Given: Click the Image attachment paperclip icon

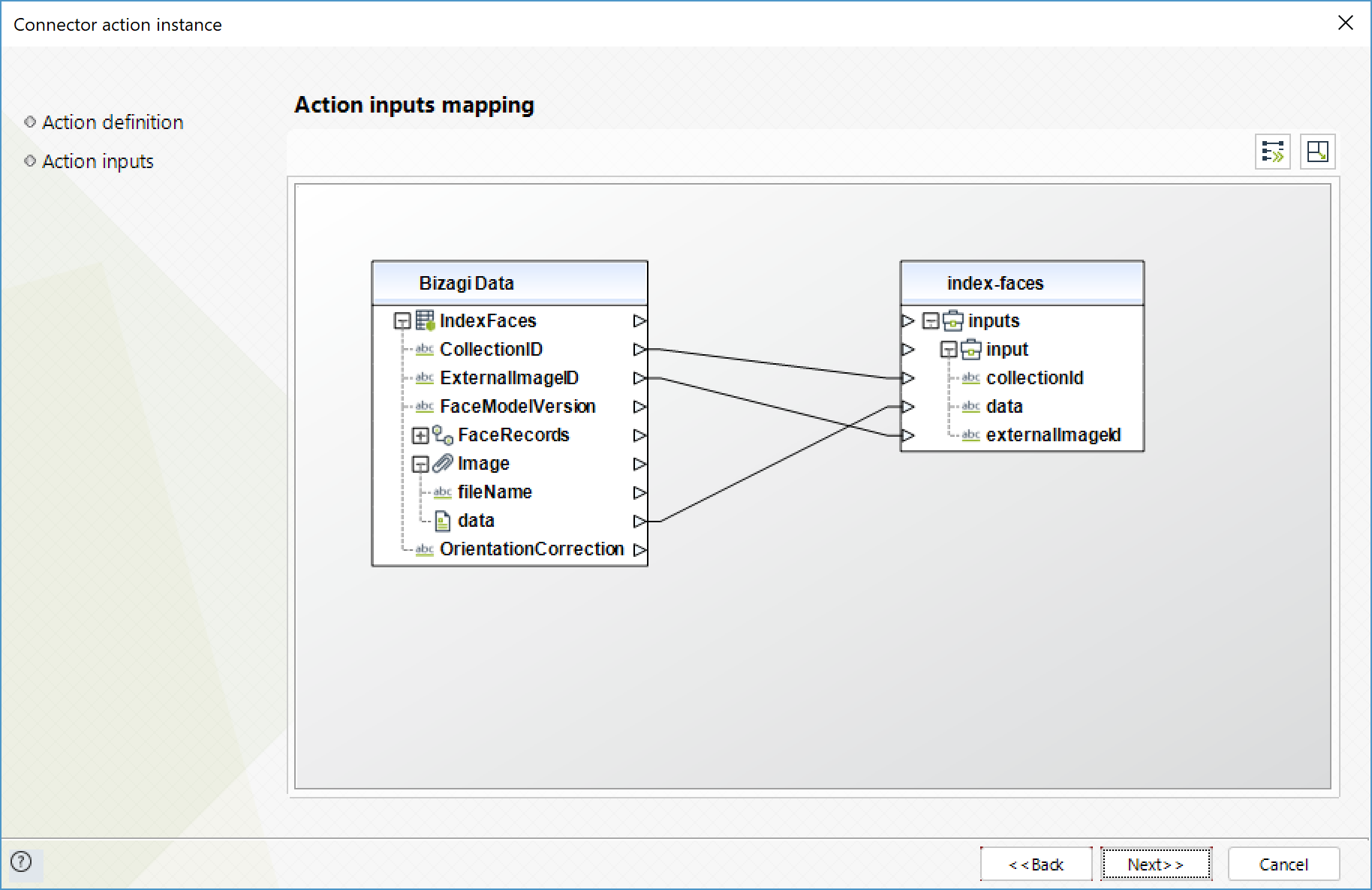Looking at the screenshot, I should 443,464.
